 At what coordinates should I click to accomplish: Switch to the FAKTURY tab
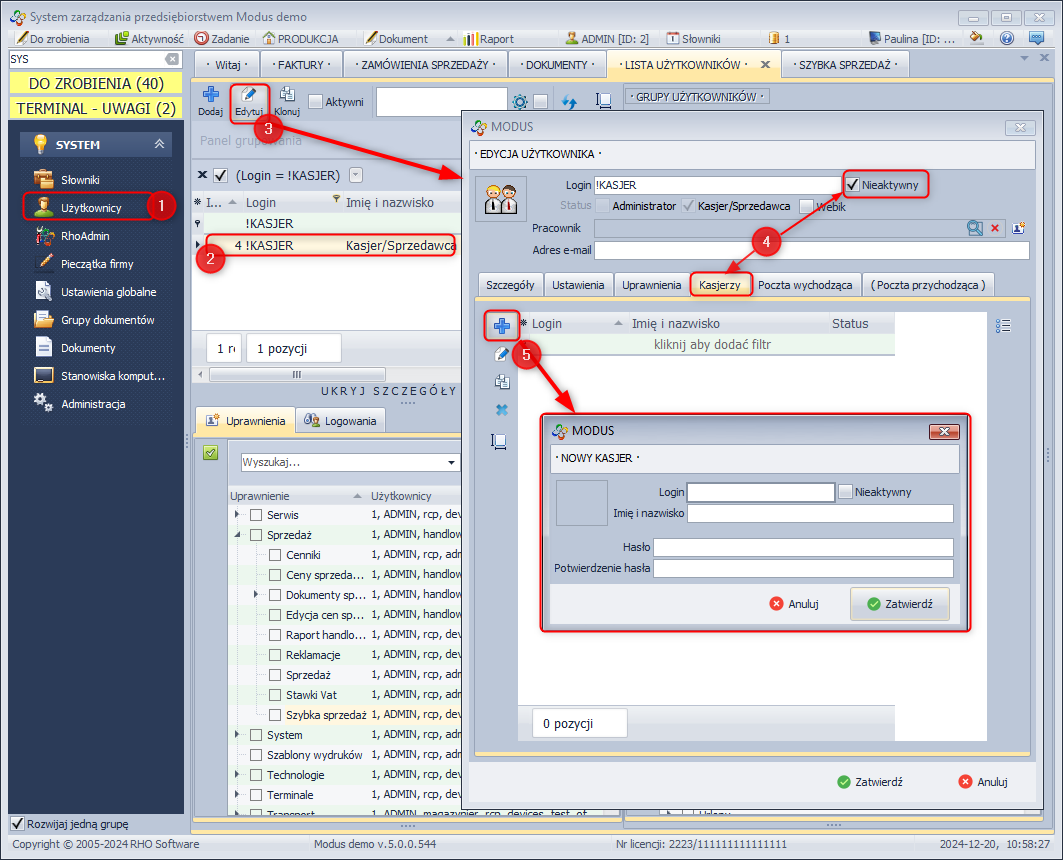300,64
